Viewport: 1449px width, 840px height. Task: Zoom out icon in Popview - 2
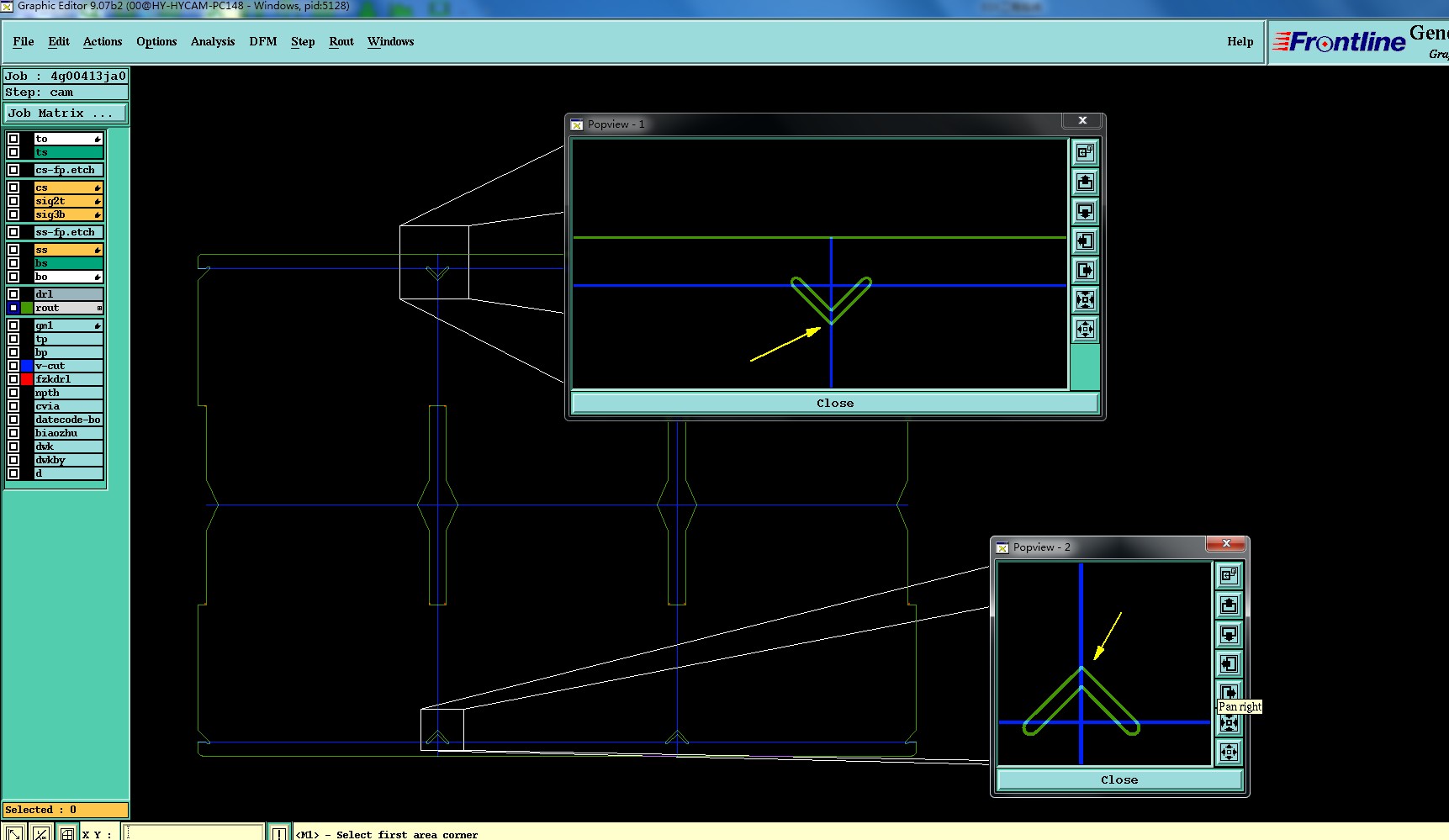point(1229,752)
